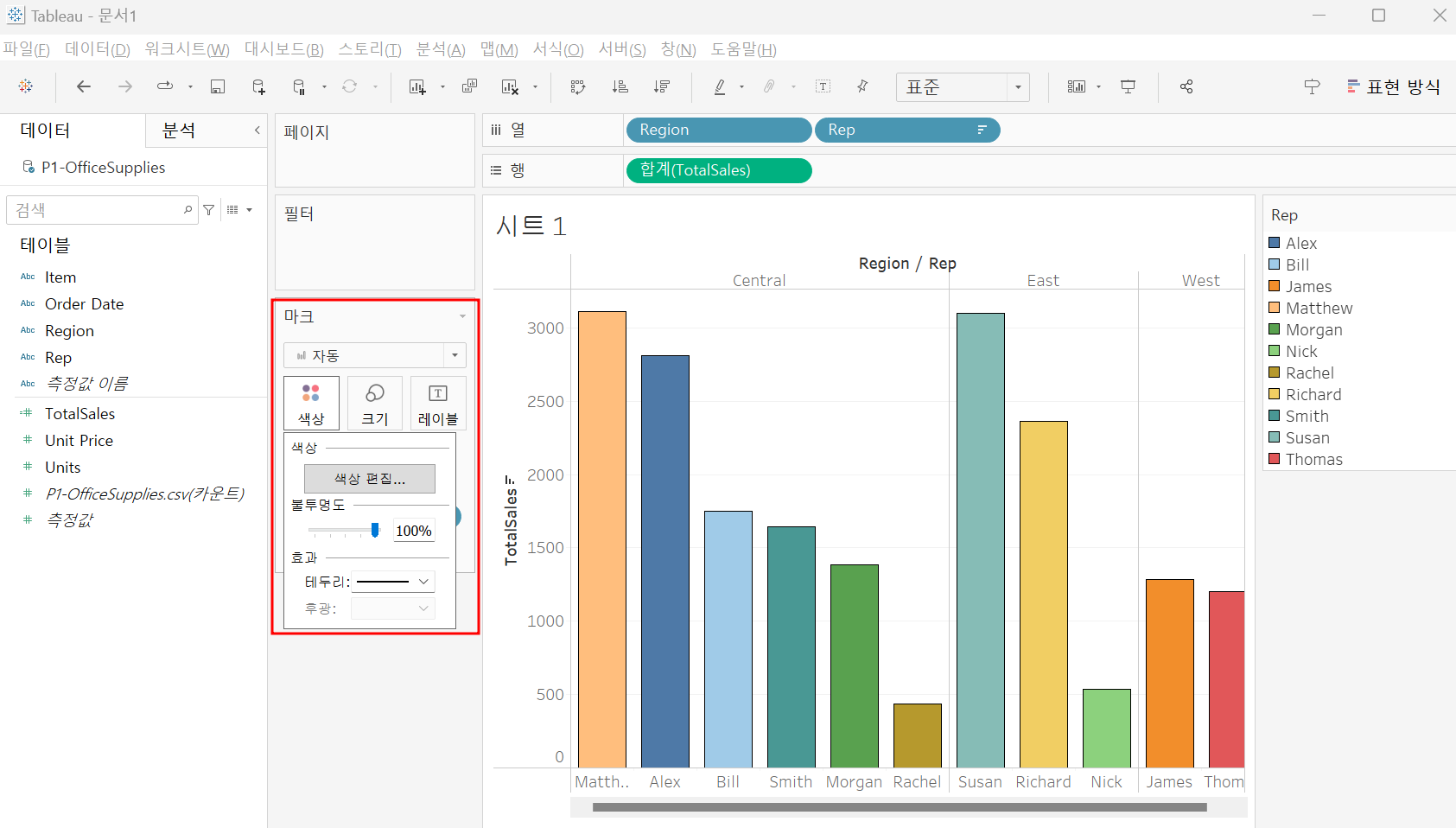Open new worksheet dropdown arrow

coord(442,86)
